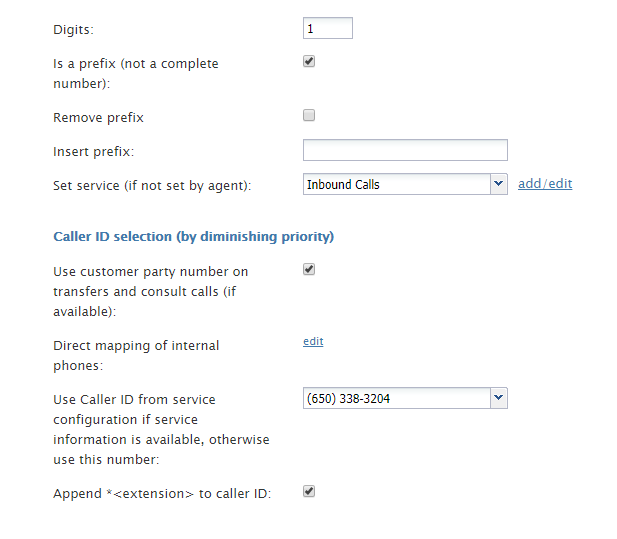Click the Digits label

click(74, 30)
